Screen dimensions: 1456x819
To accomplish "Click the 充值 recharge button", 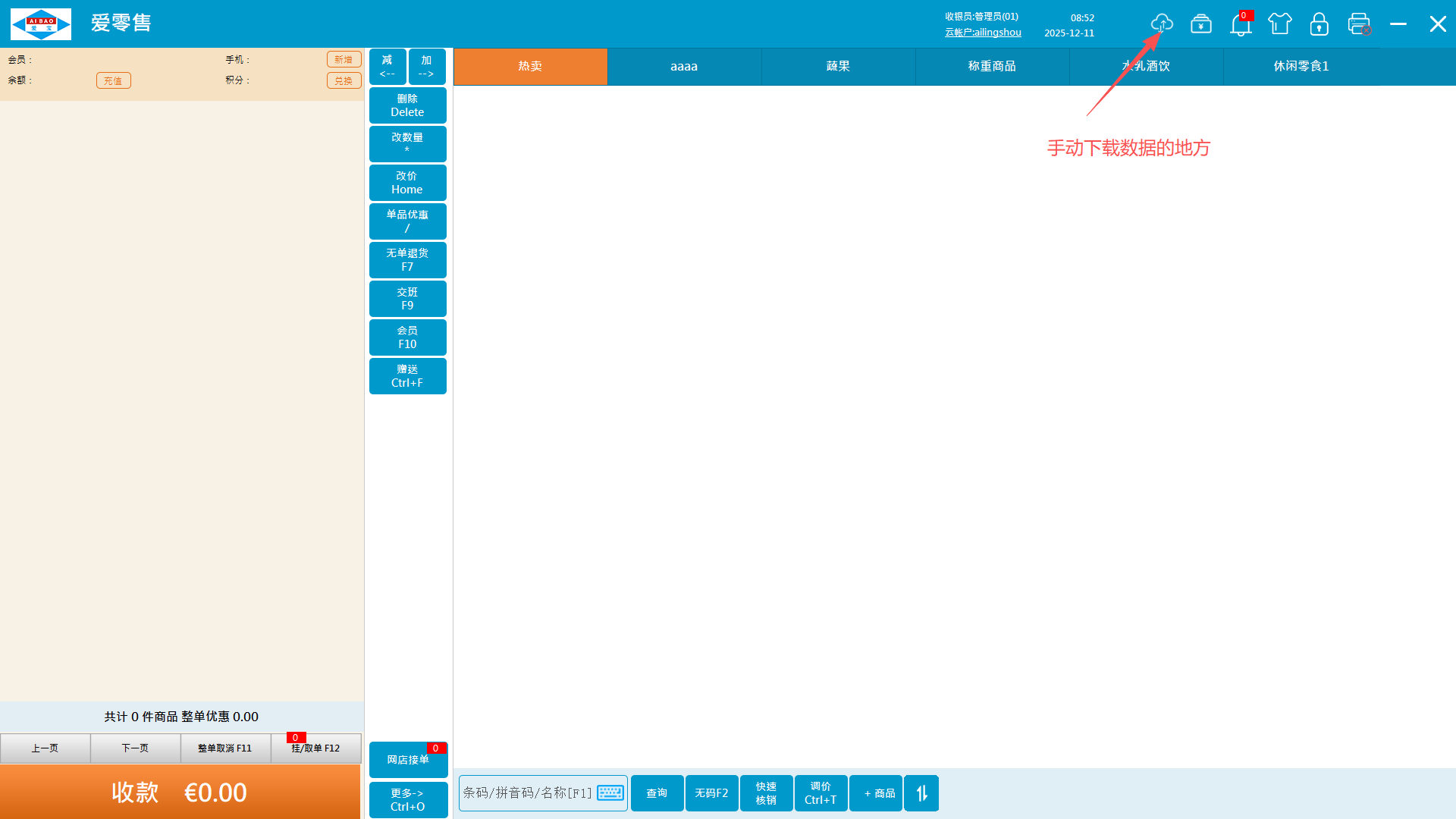I will (113, 80).
